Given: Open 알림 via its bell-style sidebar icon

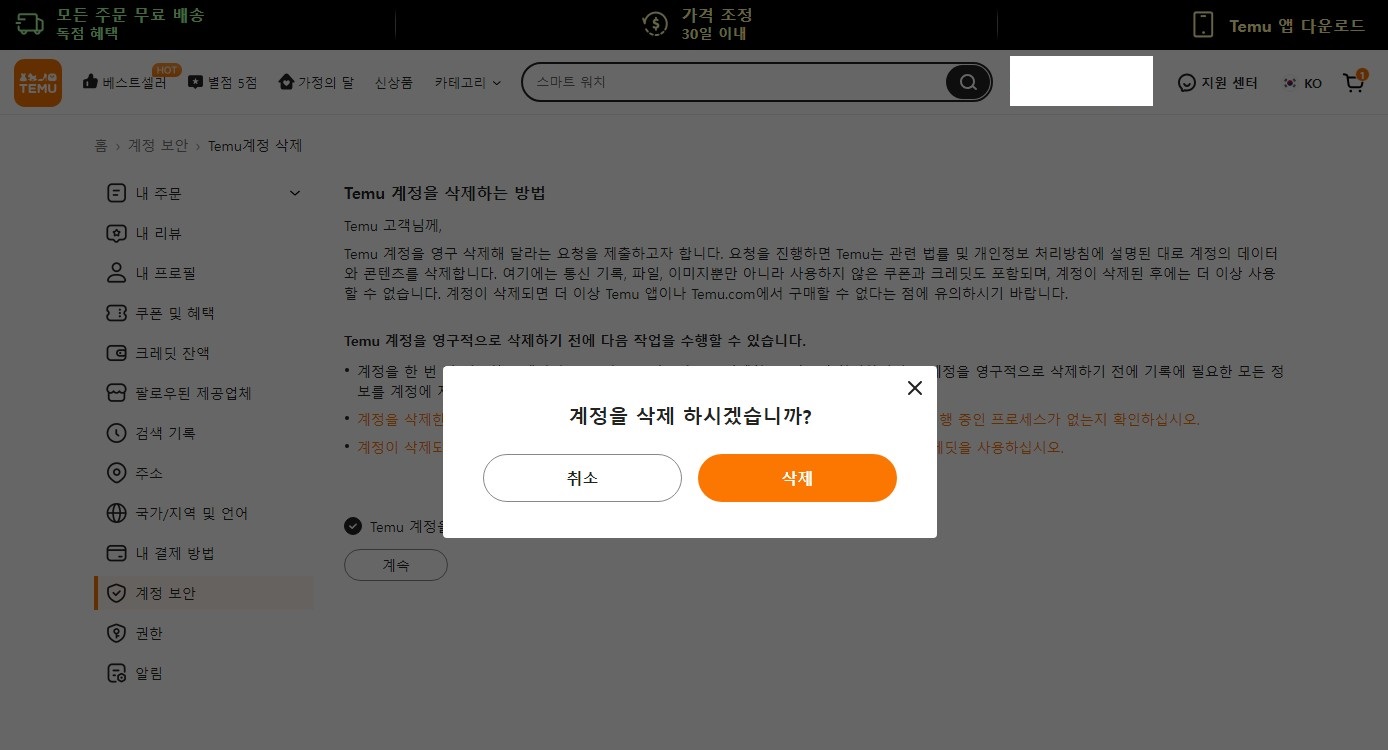Looking at the screenshot, I should pyautogui.click(x=115, y=673).
